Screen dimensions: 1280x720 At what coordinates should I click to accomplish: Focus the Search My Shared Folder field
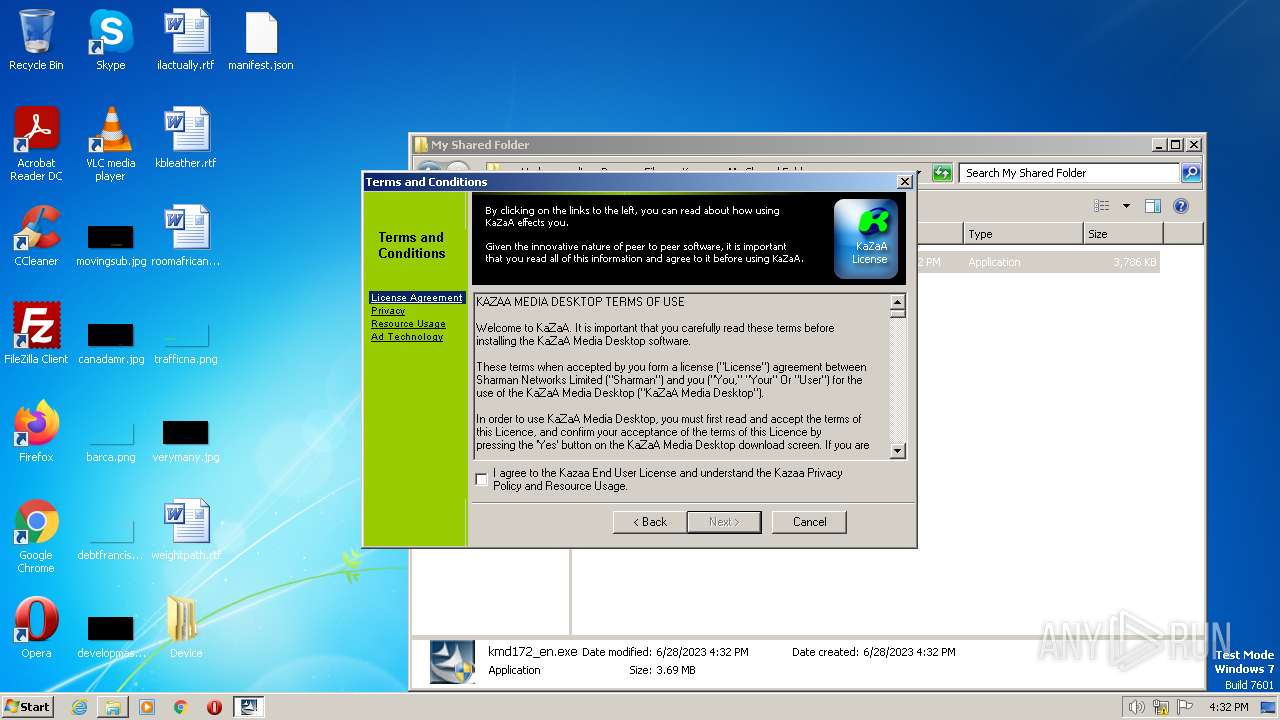point(1069,173)
